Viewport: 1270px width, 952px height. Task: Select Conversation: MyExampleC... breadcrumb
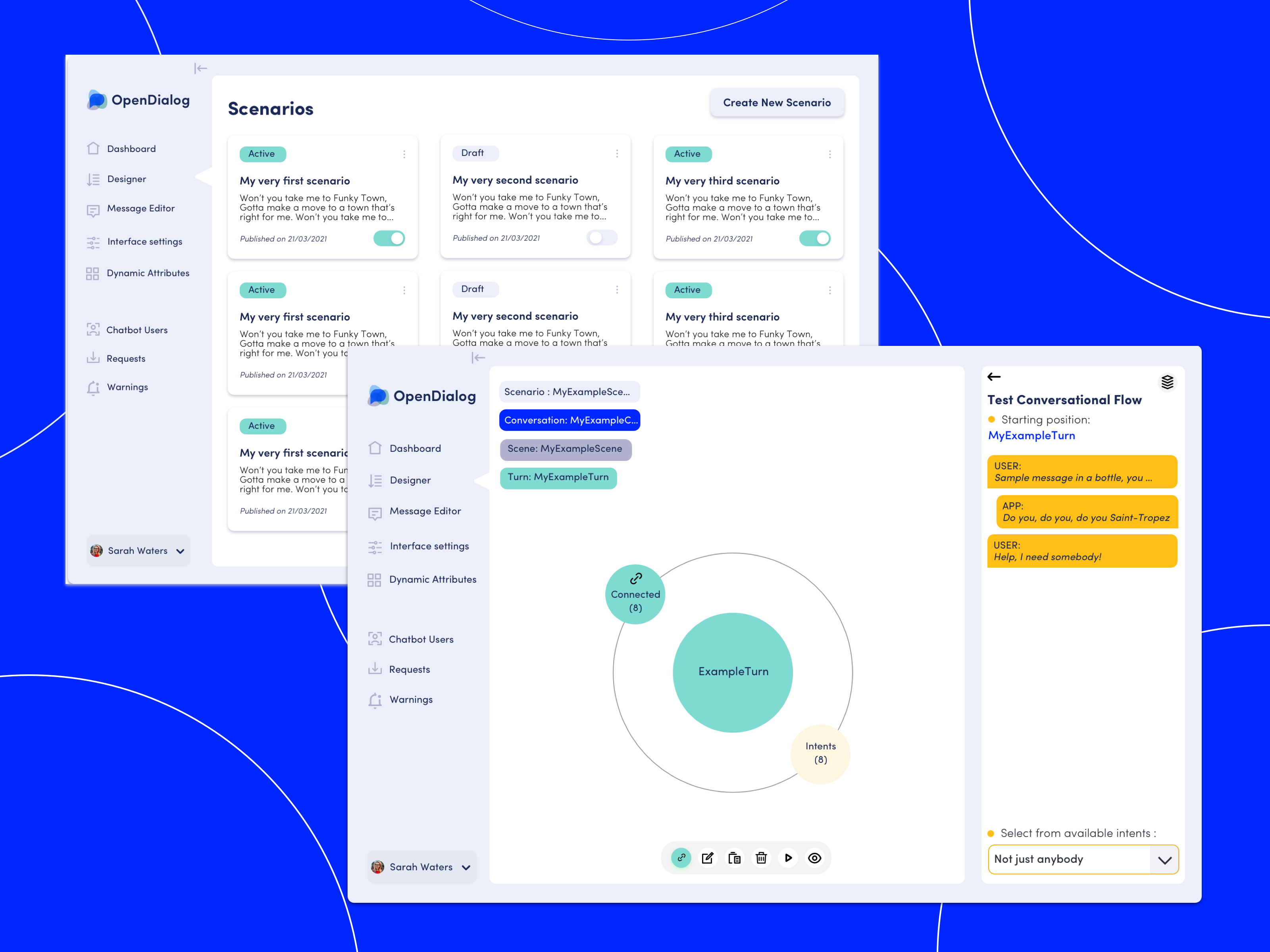tap(570, 420)
